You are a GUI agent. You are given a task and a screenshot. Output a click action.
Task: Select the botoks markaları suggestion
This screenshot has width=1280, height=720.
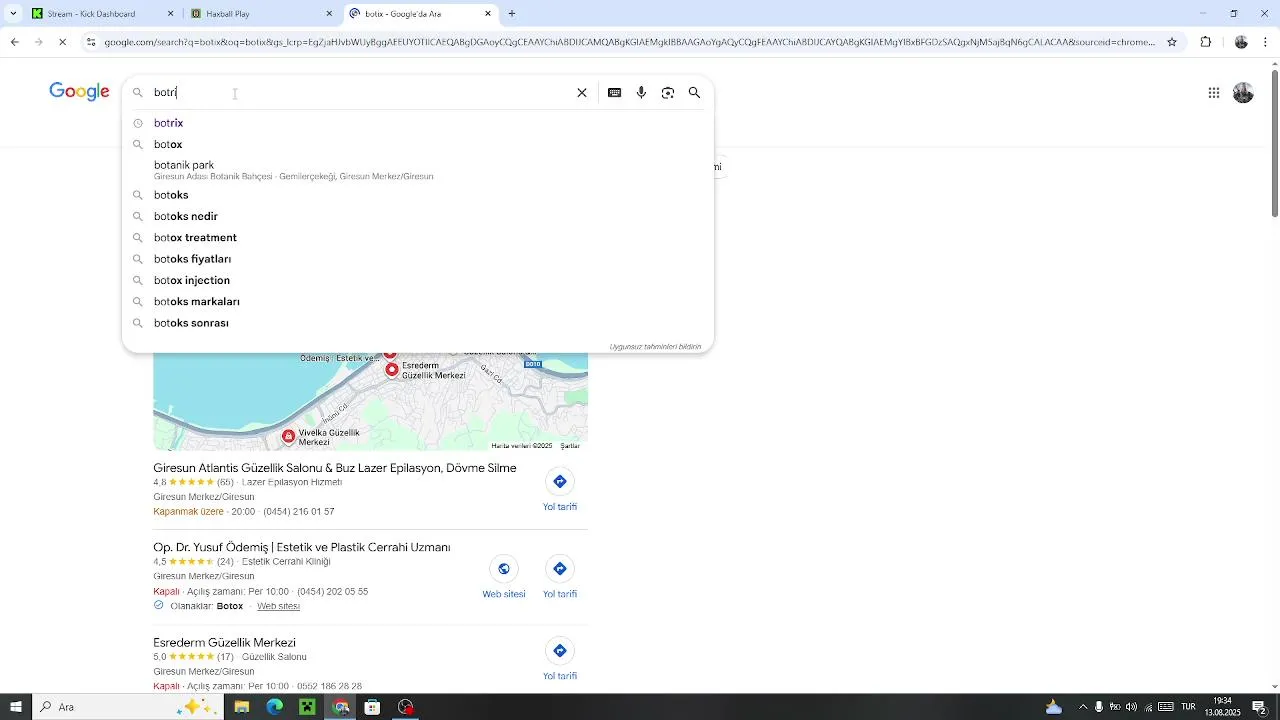click(x=418, y=302)
